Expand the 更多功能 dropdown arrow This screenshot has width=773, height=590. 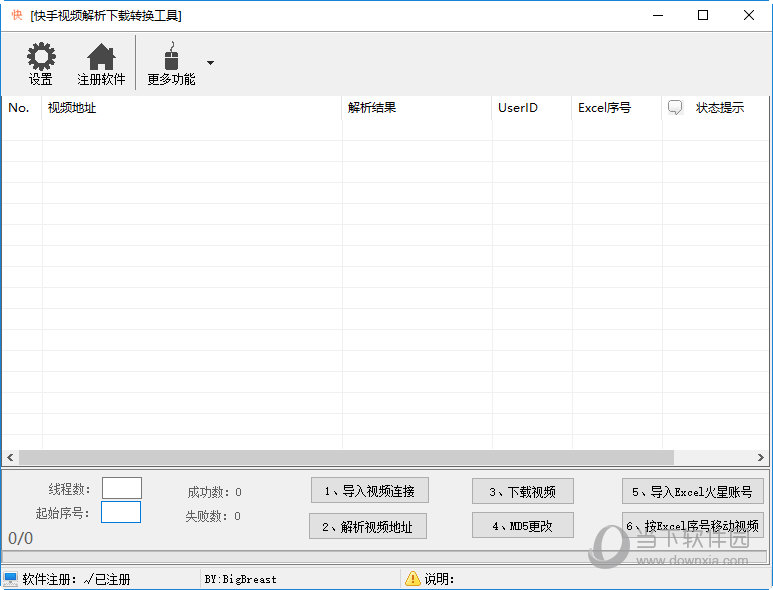tap(211, 63)
